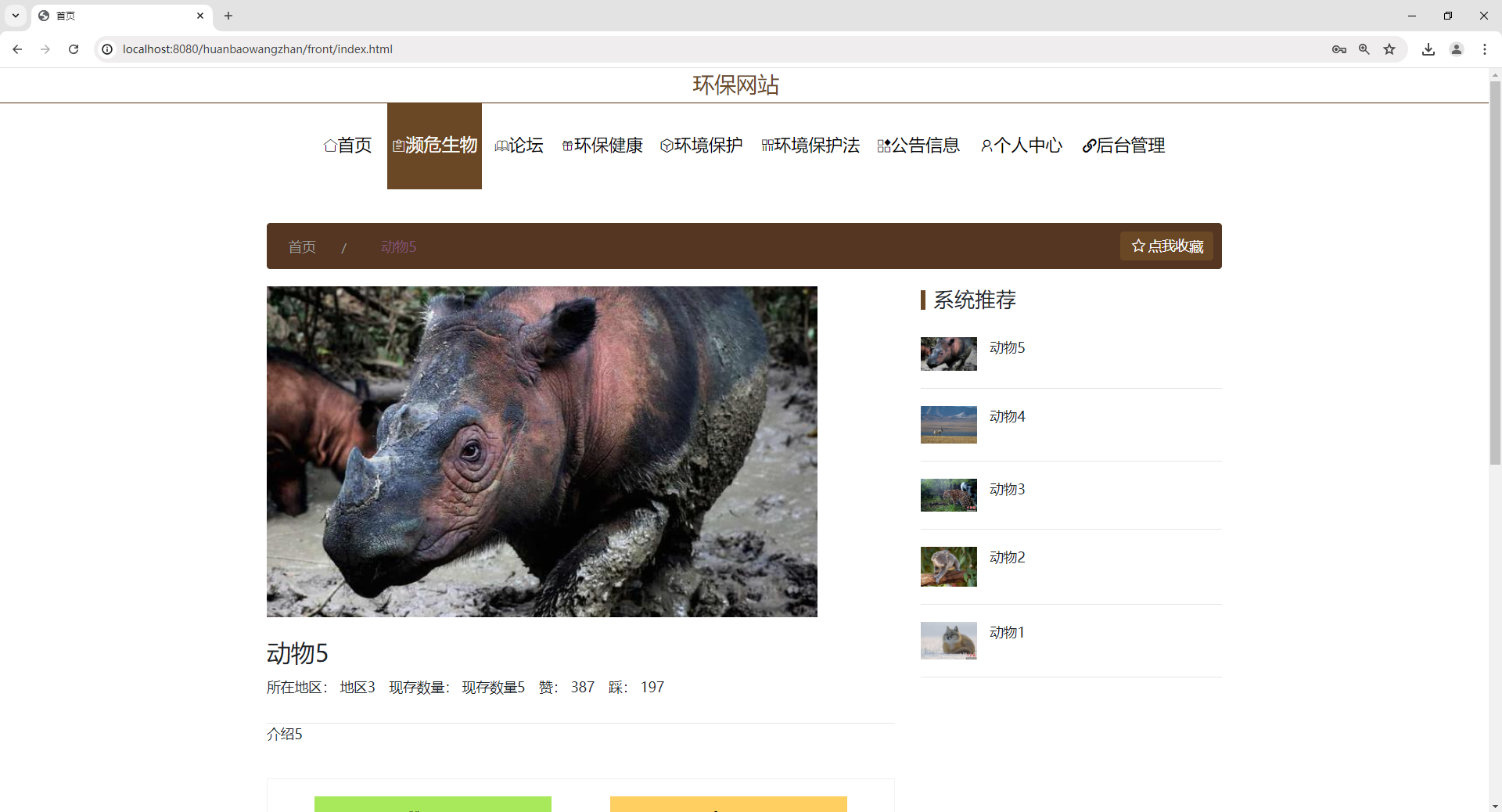Open the browser three-dot menu
Viewport: 1502px width, 812px height.
pyautogui.click(x=1485, y=49)
